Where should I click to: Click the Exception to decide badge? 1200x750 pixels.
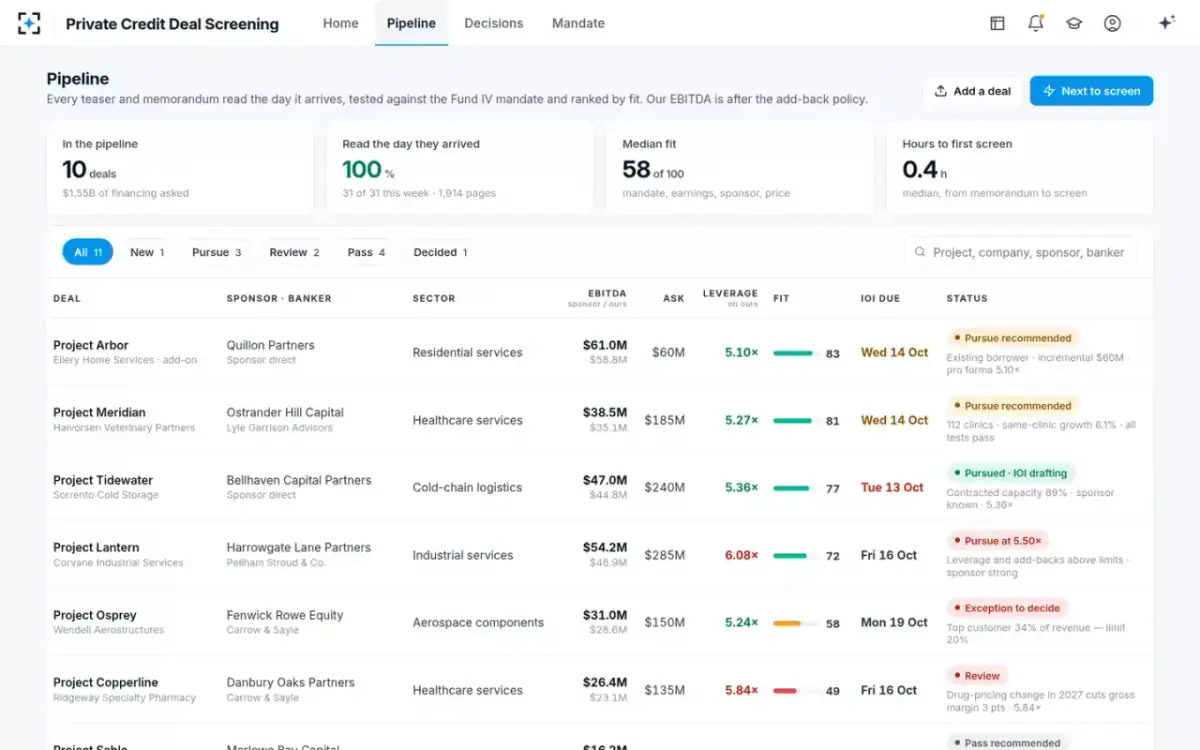pos(1007,608)
